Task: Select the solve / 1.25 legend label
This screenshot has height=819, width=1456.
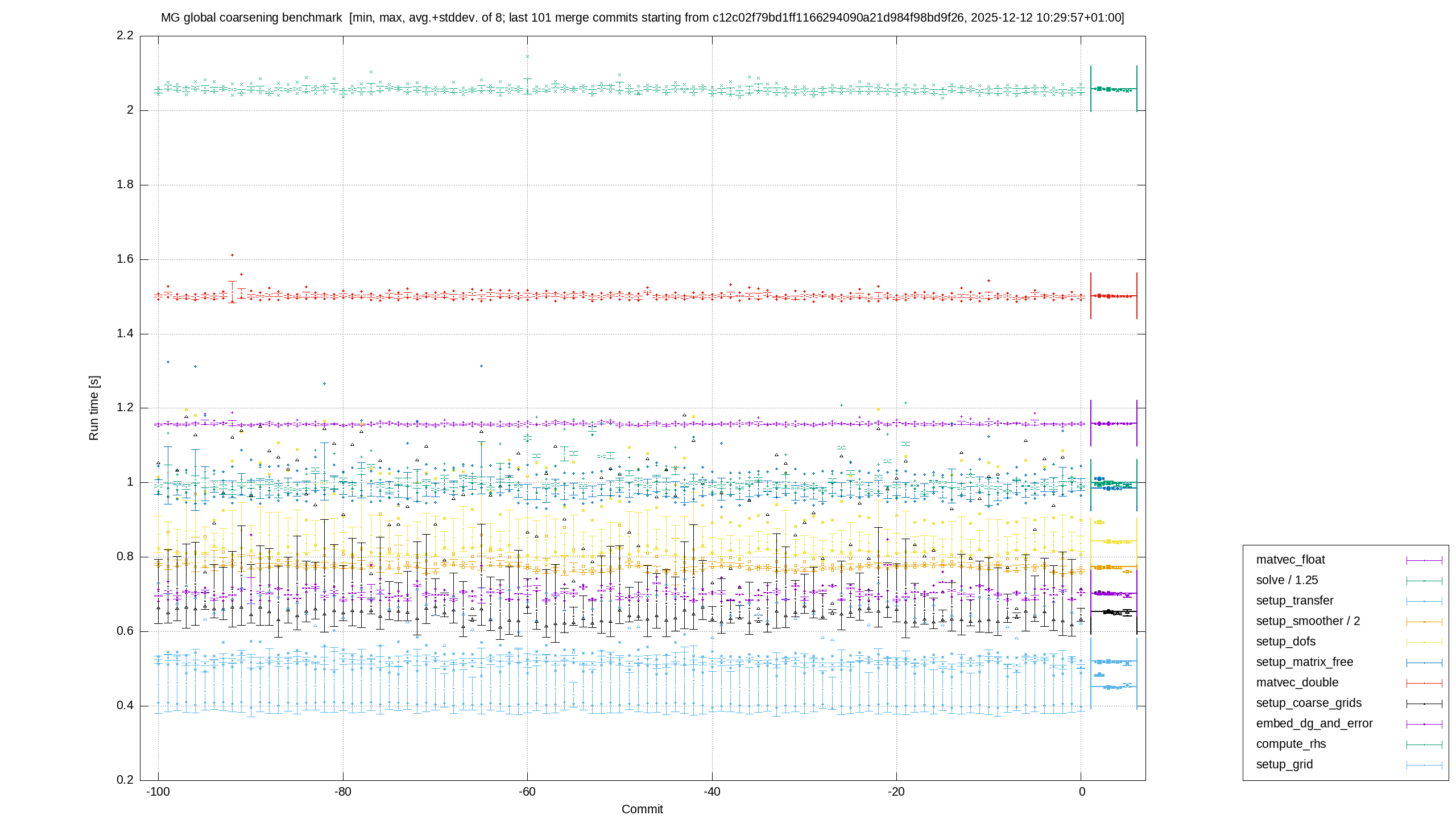Action: (x=1287, y=580)
